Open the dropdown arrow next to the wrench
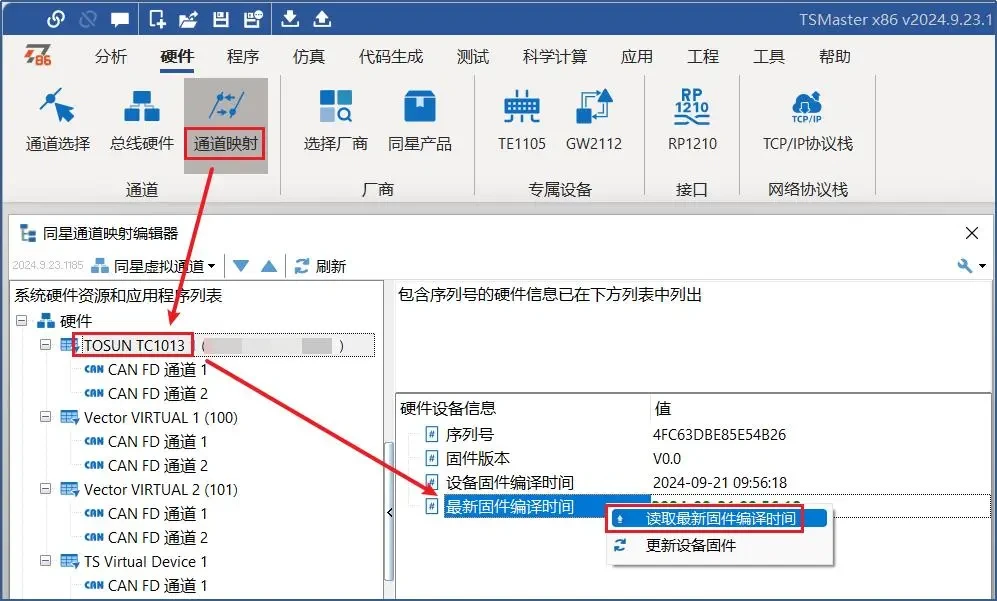 click(982, 266)
